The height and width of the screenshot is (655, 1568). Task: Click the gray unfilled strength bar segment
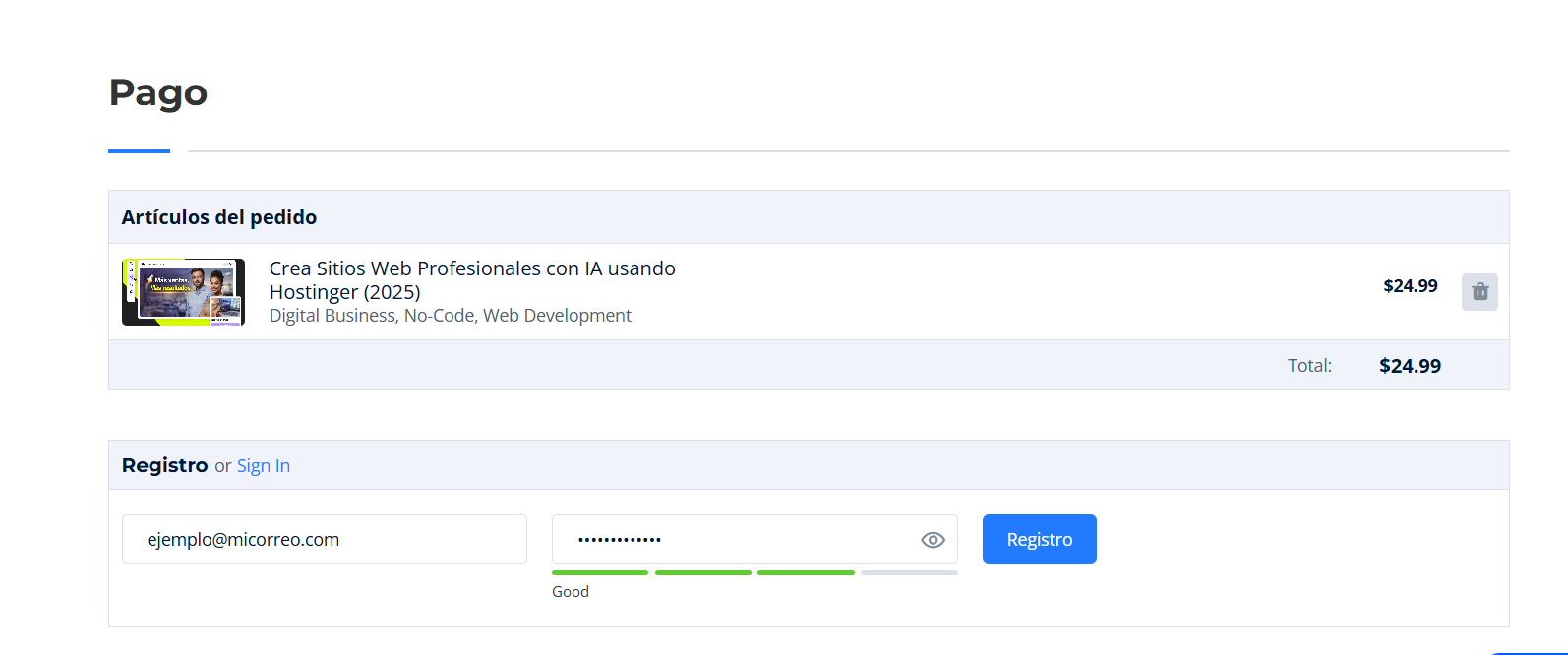(x=909, y=572)
